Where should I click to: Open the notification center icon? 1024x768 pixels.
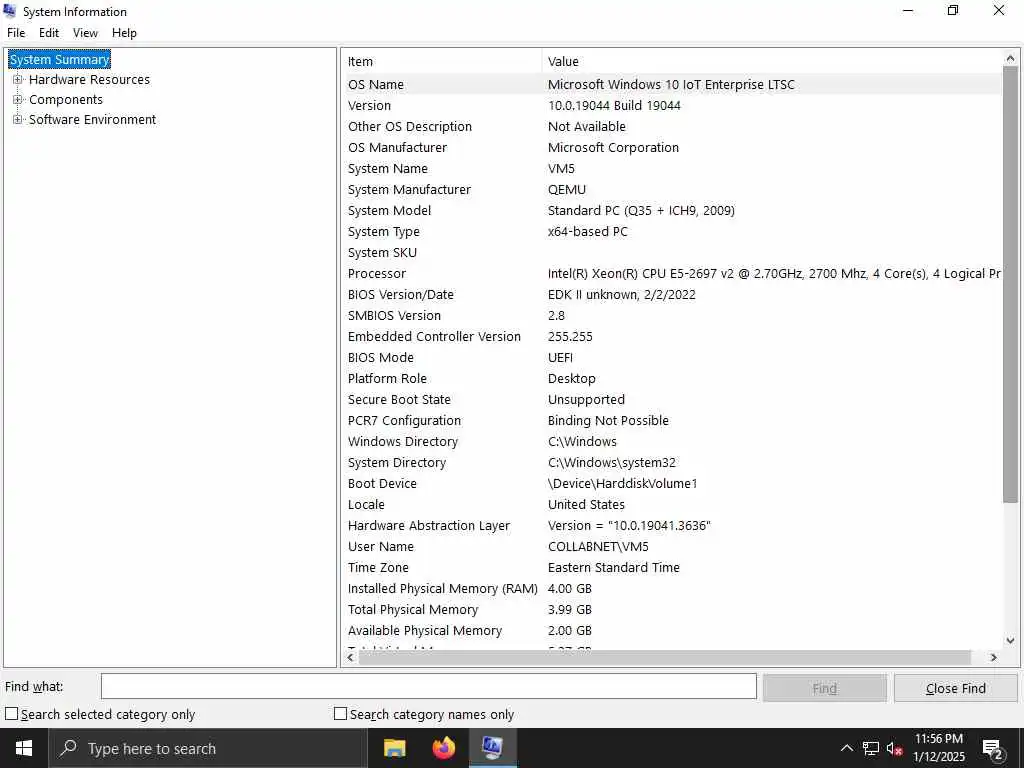993,748
